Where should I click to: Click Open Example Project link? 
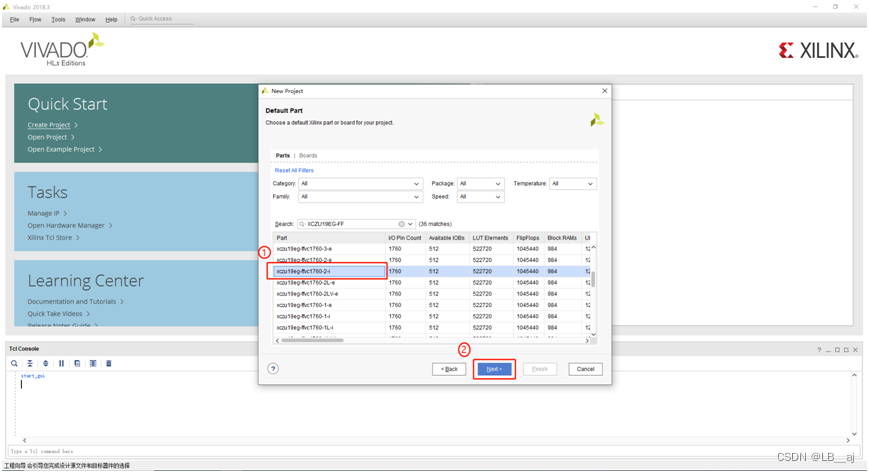coord(61,150)
